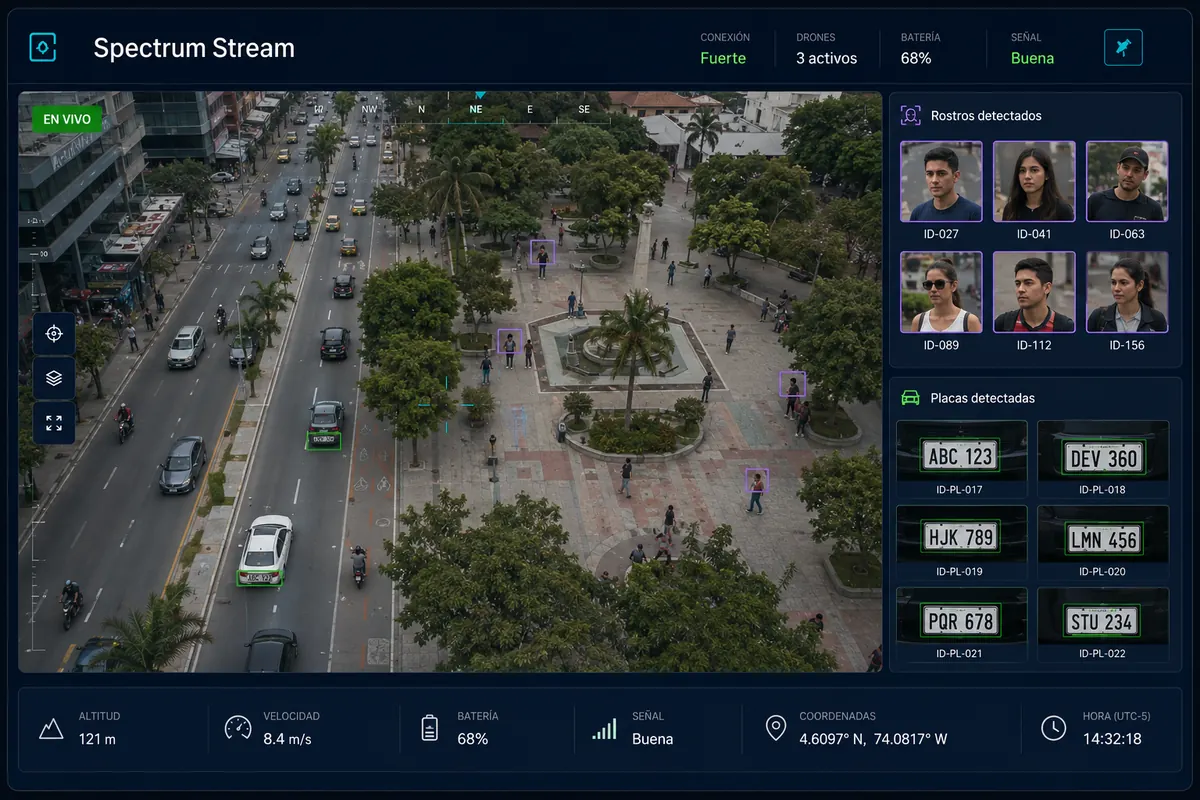Click the NW compass heading label
The width and height of the screenshot is (1200, 800).
tap(369, 109)
